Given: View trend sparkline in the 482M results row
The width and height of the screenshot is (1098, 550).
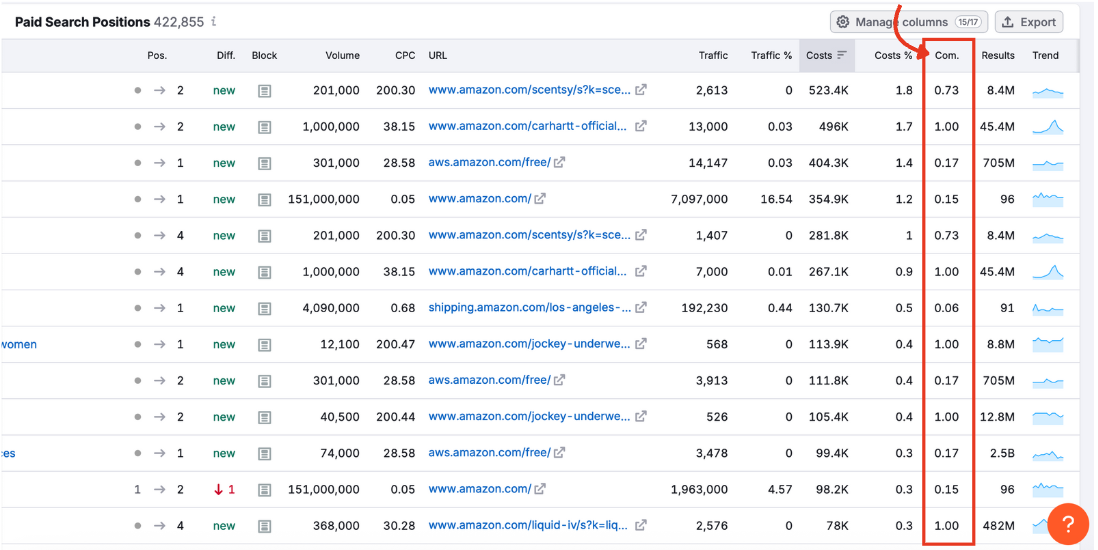Looking at the screenshot, I should [x=1047, y=525].
